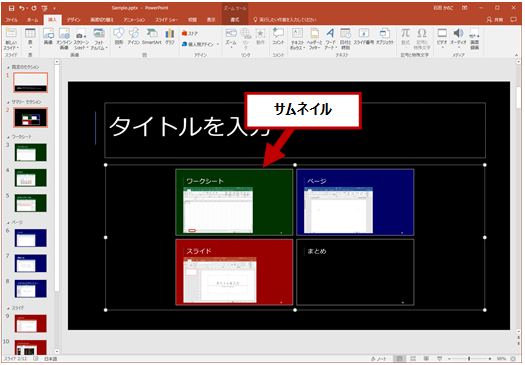
Task: Open My Add-ins (個人用アドイン) dropdown
Action: (x=200, y=44)
